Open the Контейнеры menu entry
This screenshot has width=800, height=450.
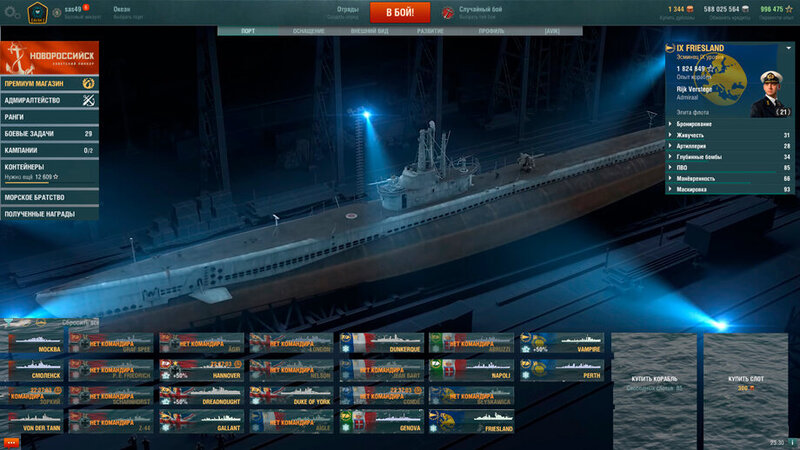[x=49, y=172]
